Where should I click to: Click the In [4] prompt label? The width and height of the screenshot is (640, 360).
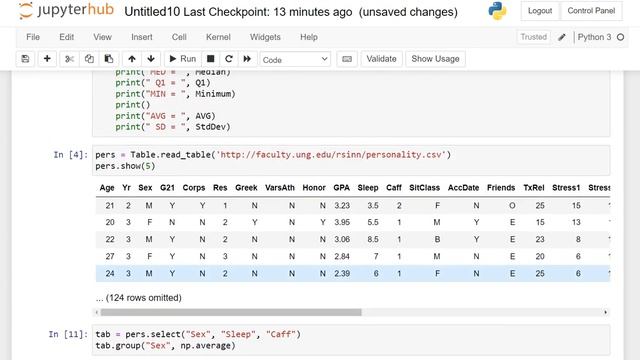point(71,155)
